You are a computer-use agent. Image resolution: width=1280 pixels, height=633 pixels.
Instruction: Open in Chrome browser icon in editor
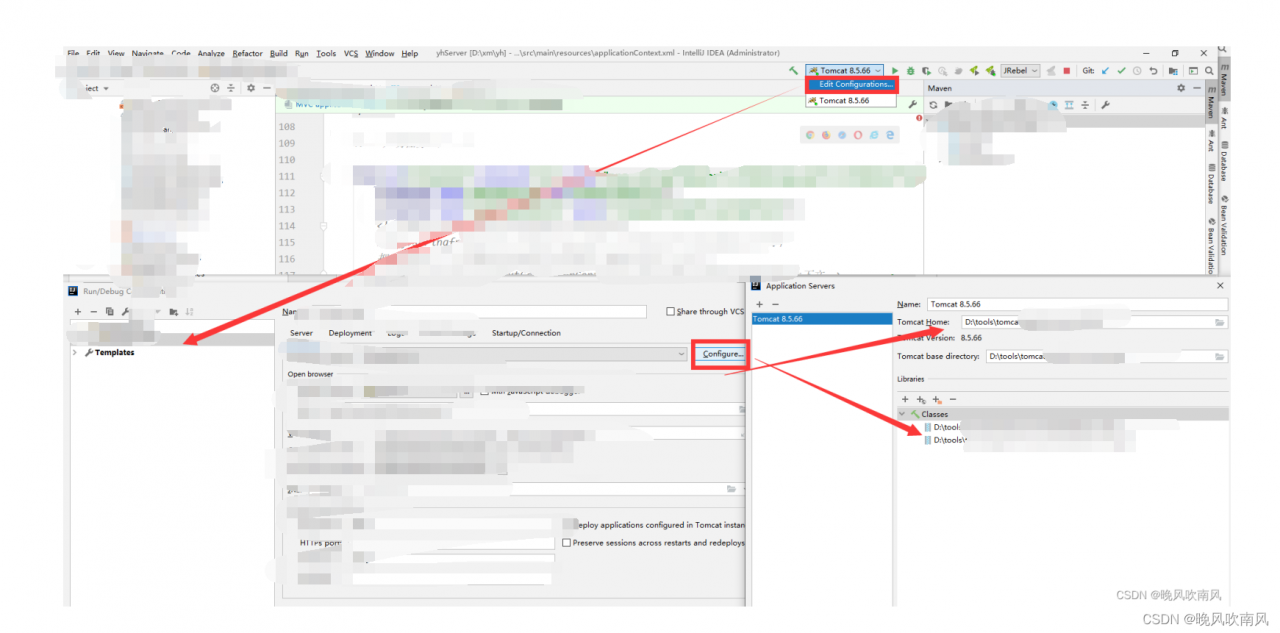tap(810, 135)
